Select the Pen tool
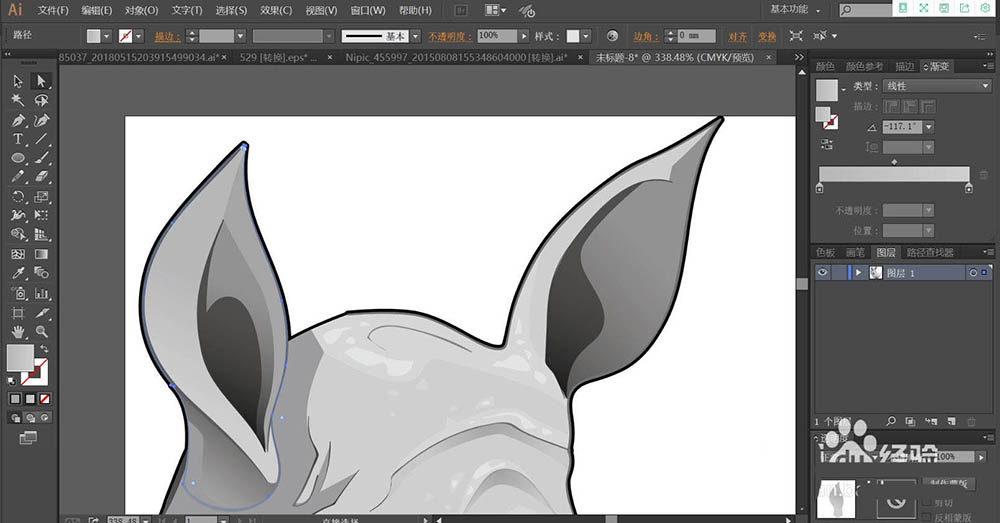Viewport: 1000px width, 523px height. 18,120
